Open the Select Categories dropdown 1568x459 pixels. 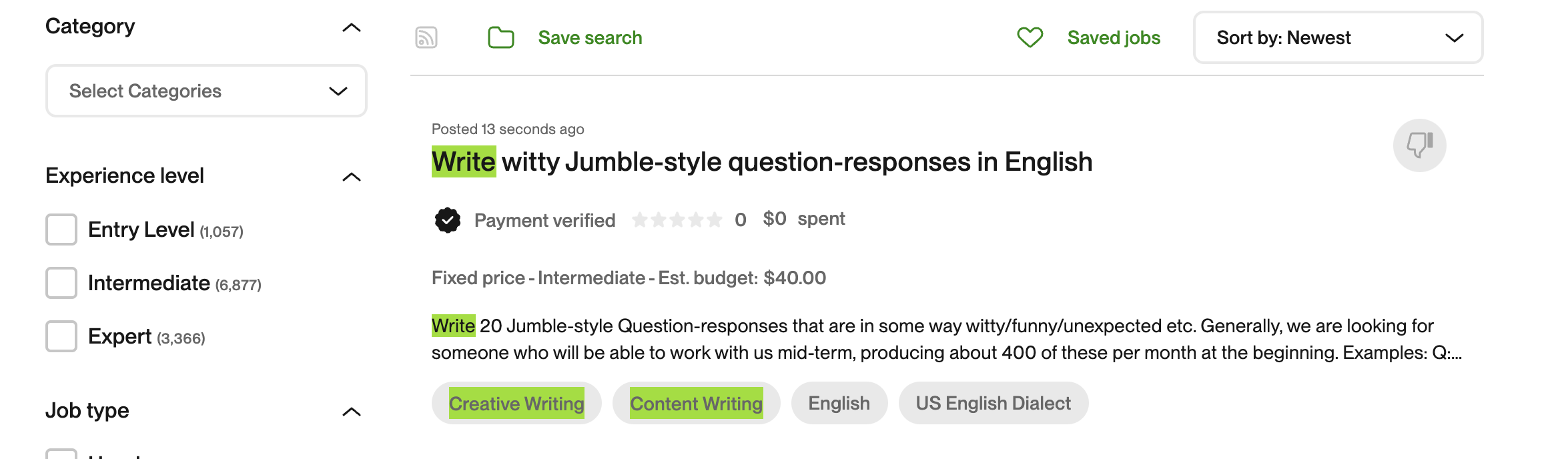click(206, 91)
